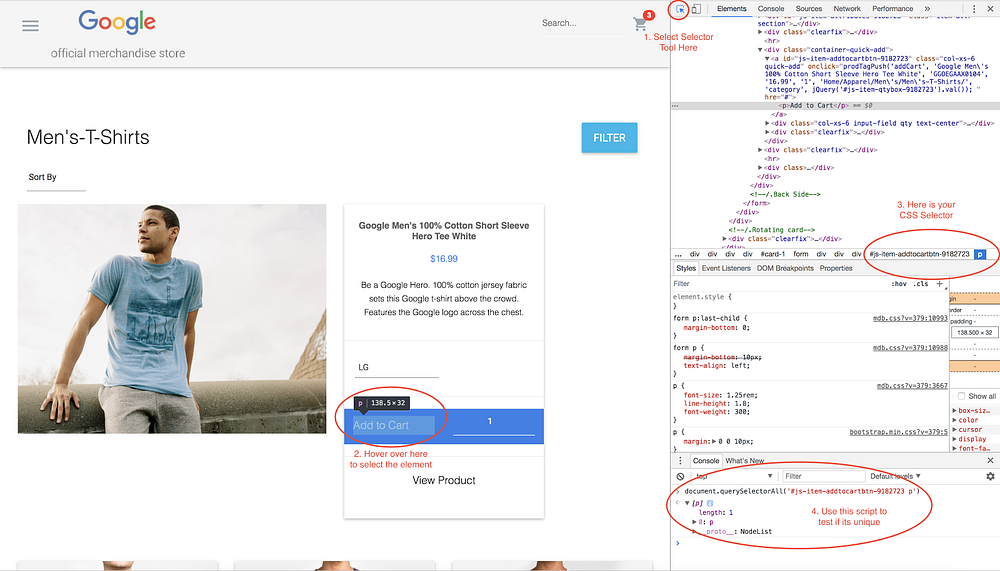The width and height of the screenshot is (1000, 571).
Task: Toggle the :hov element state panel
Action: [x=899, y=284]
